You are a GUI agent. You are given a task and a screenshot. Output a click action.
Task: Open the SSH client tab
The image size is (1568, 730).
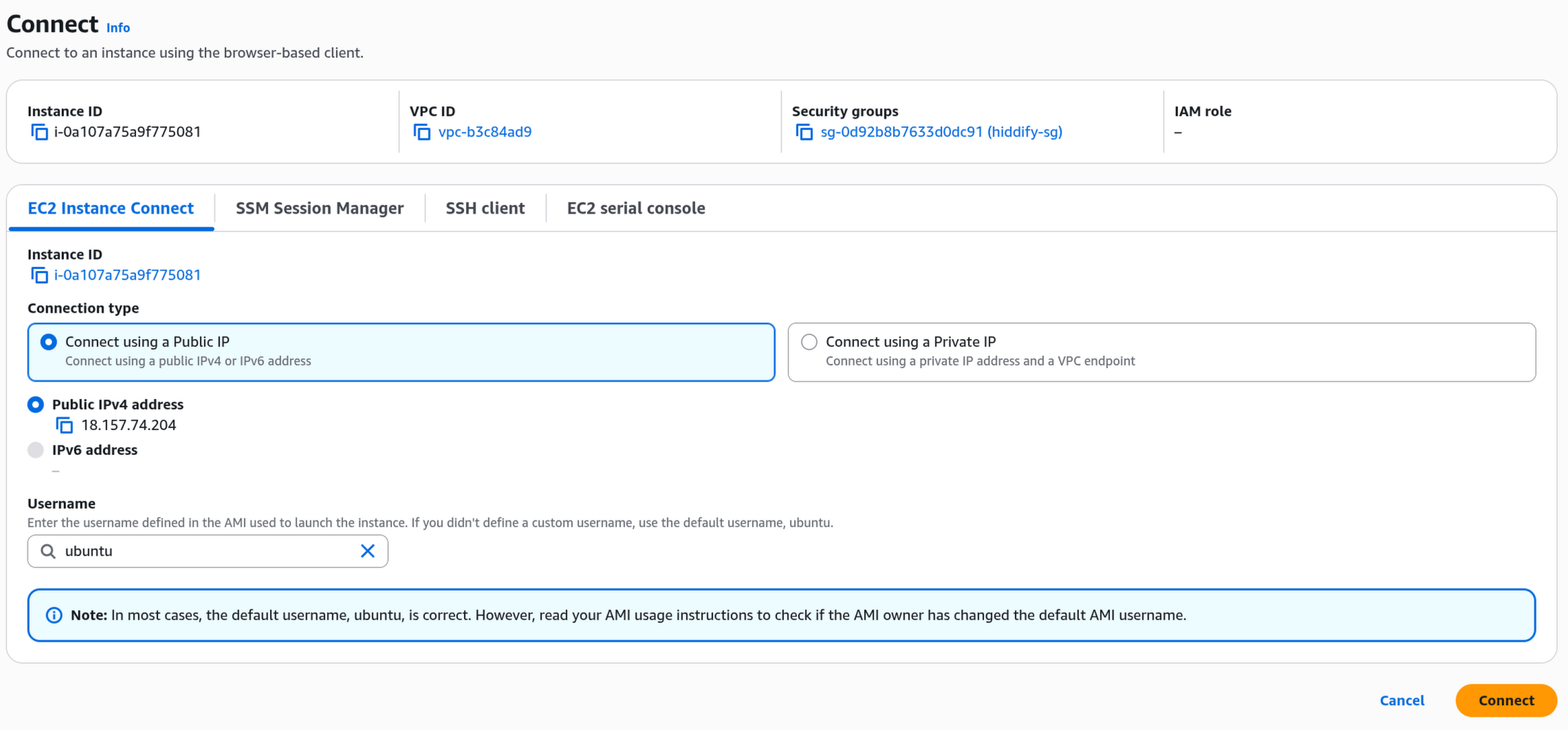pos(485,208)
